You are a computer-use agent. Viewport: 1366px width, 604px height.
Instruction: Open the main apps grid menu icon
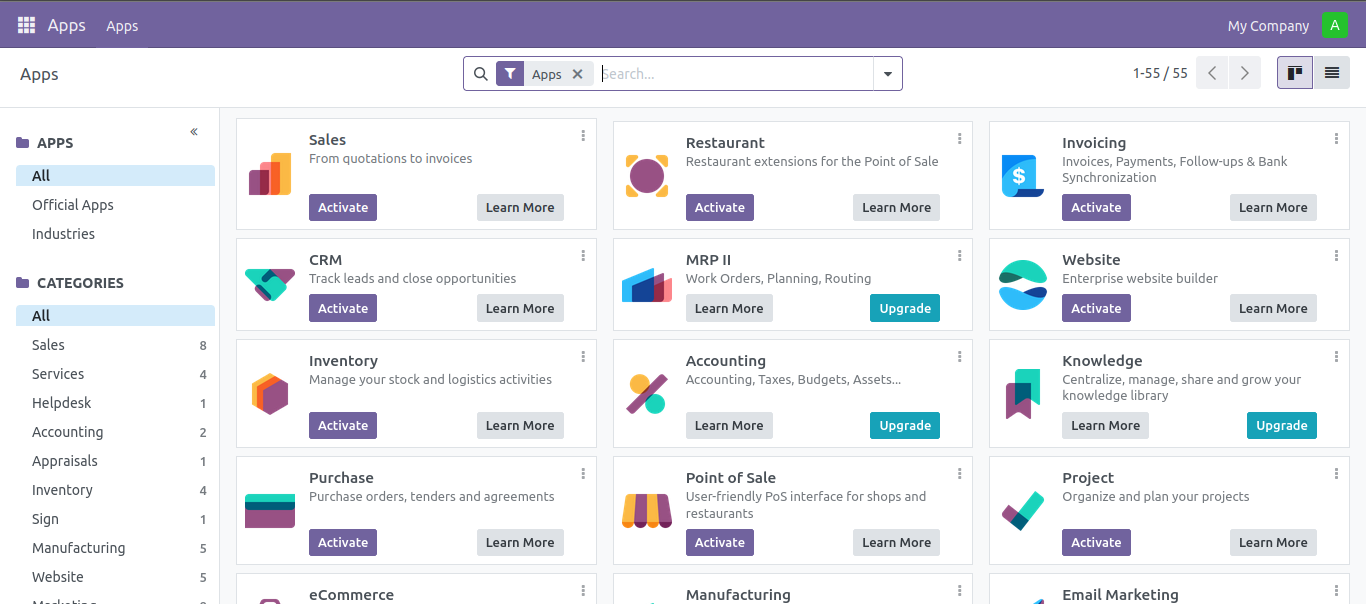pyautogui.click(x=26, y=25)
